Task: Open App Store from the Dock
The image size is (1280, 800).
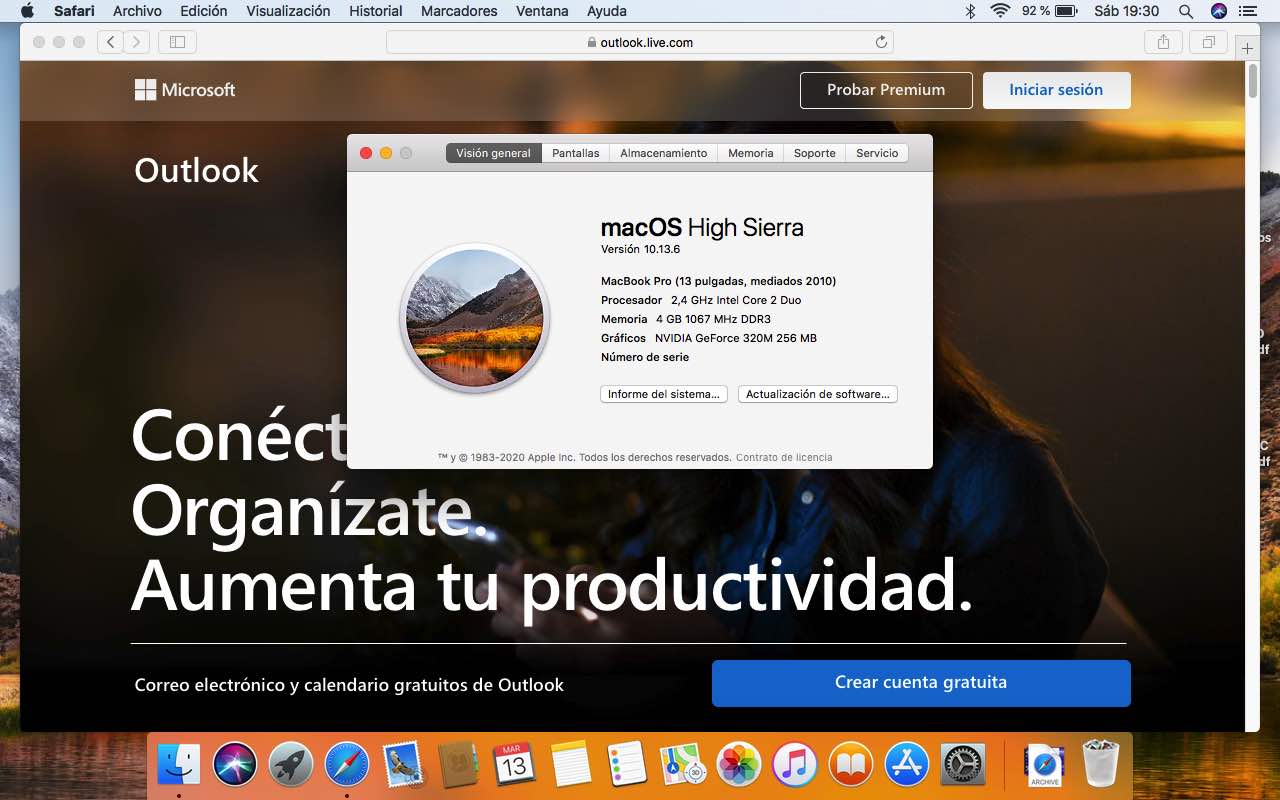Action: (x=907, y=766)
